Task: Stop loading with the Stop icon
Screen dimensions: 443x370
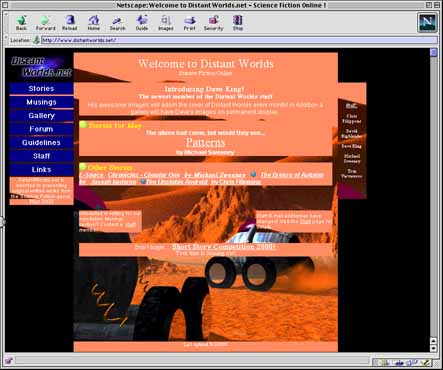Action: (x=238, y=23)
